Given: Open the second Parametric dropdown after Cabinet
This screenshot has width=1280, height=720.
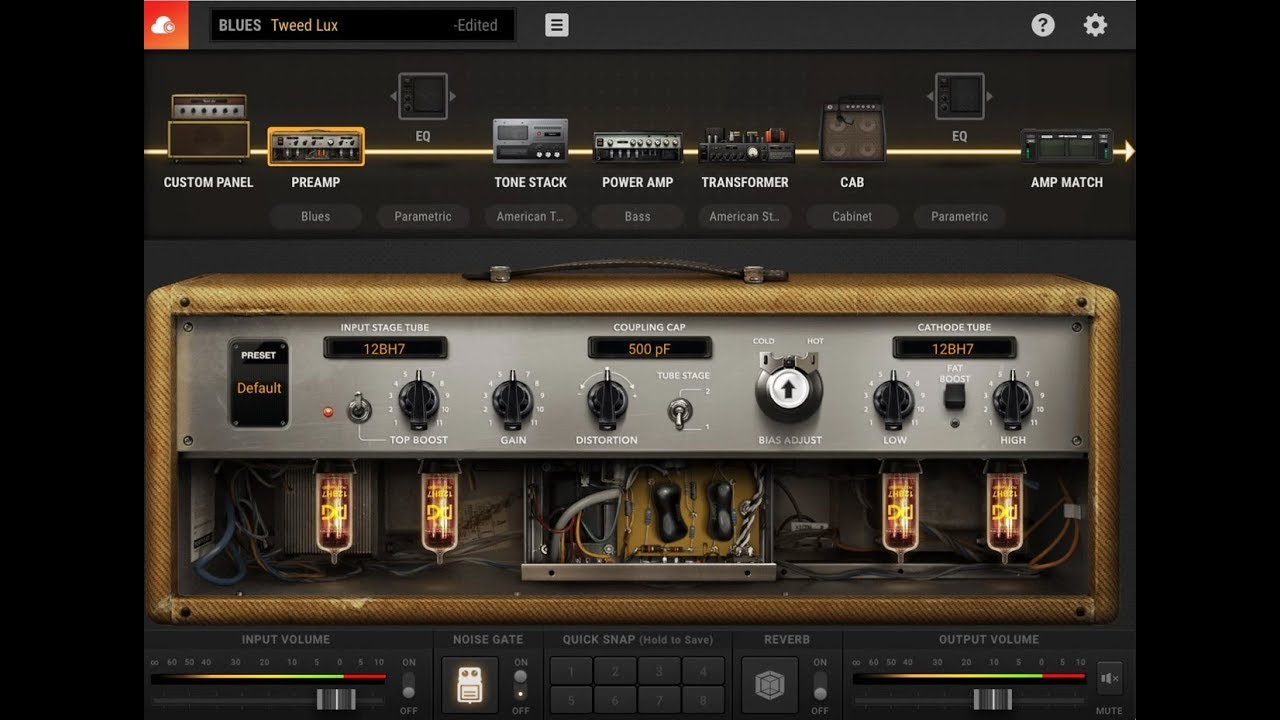Looking at the screenshot, I should pyautogui.click(x=959, y=216).
